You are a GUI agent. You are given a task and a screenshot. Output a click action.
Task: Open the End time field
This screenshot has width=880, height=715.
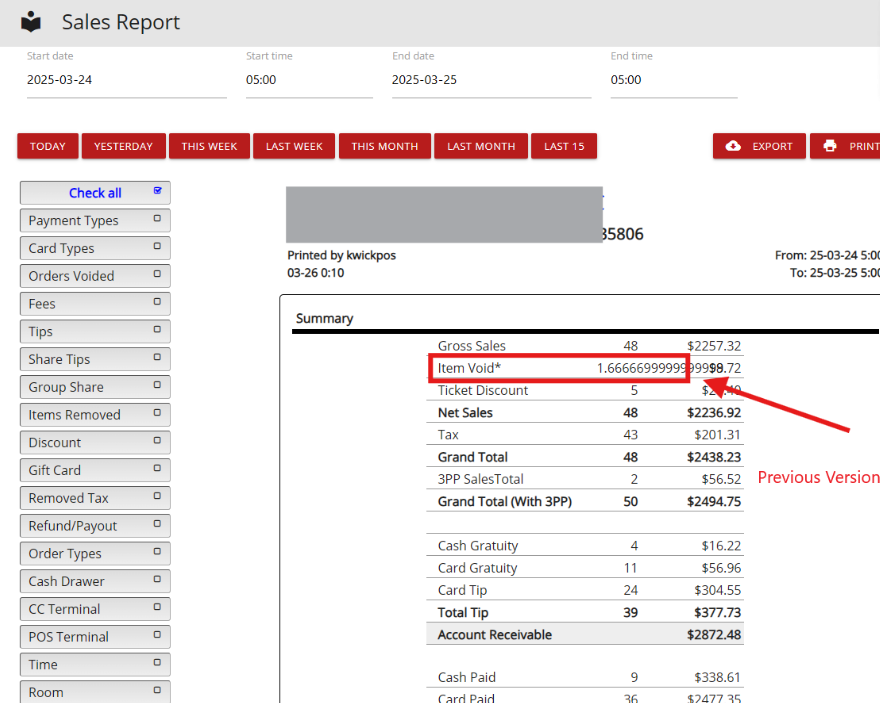click(674, 80)
